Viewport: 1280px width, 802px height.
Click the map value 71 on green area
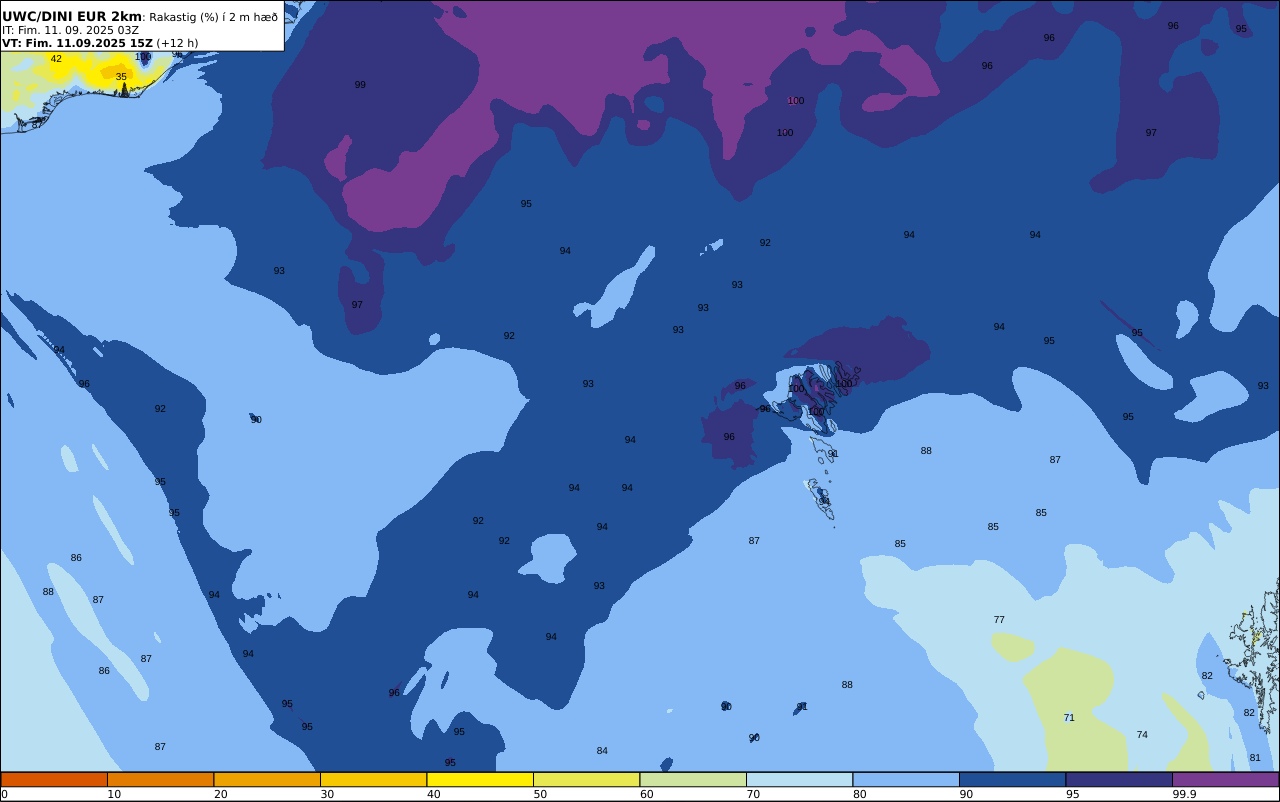click(1069, 718)
